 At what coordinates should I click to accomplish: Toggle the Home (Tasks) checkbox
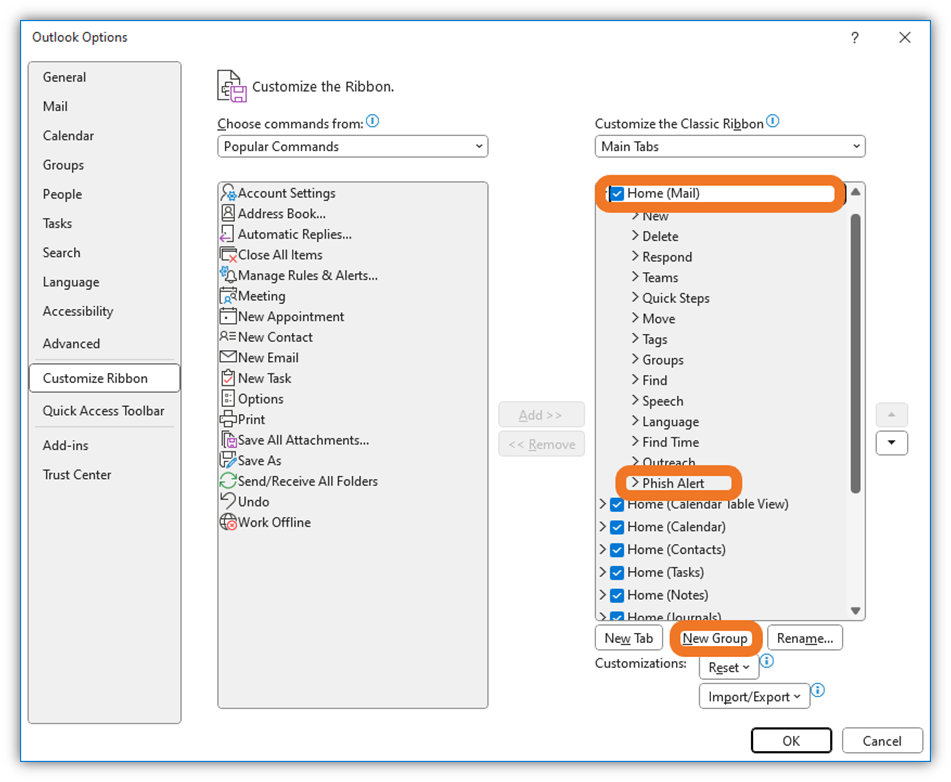617,573
